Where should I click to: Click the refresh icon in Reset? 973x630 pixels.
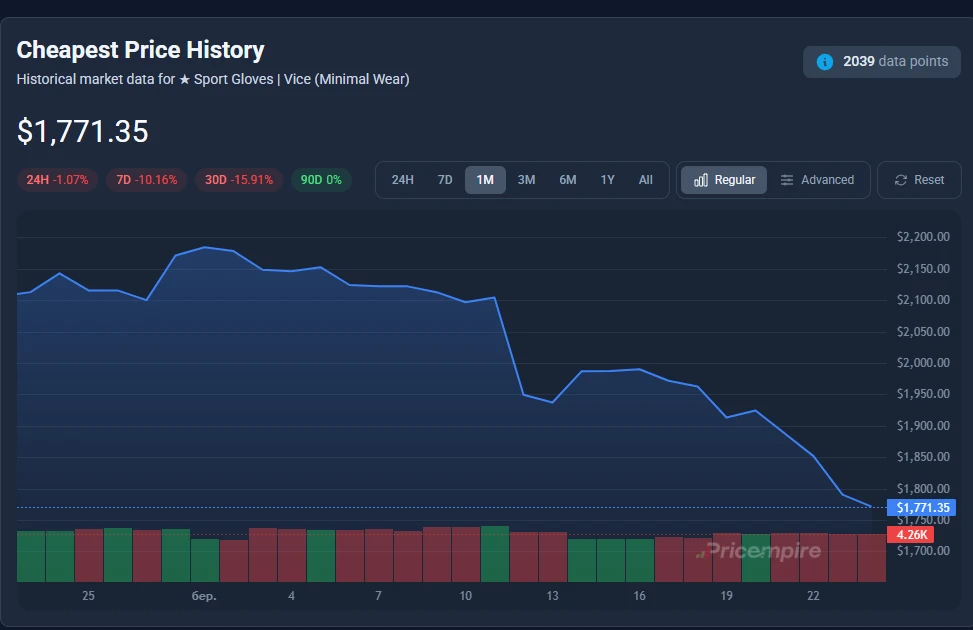[x=900, y=180]
